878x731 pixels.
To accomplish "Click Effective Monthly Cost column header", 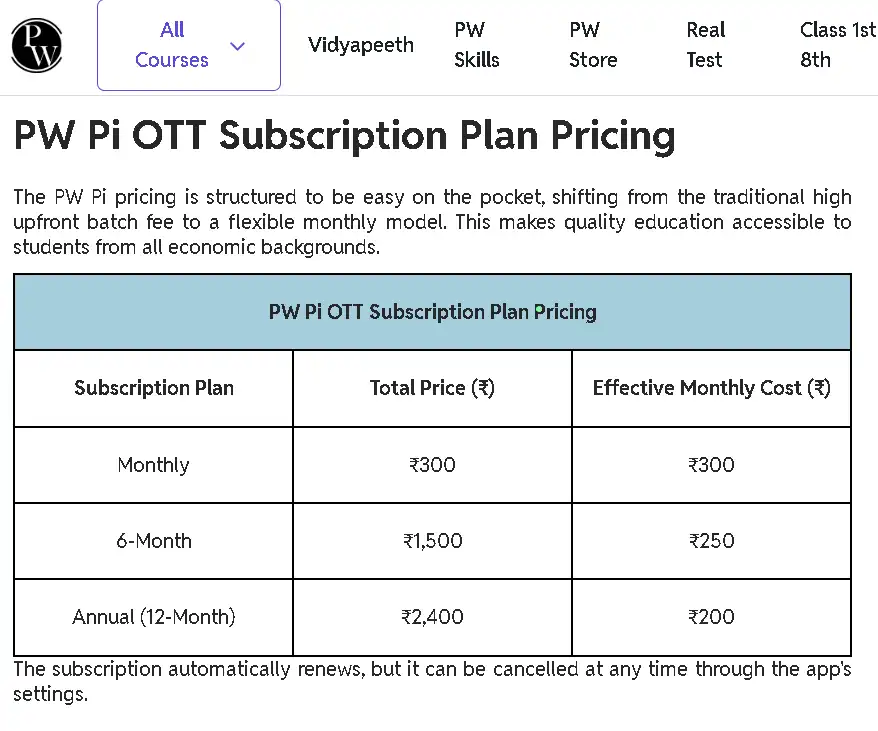I will [x=711, y=388].
